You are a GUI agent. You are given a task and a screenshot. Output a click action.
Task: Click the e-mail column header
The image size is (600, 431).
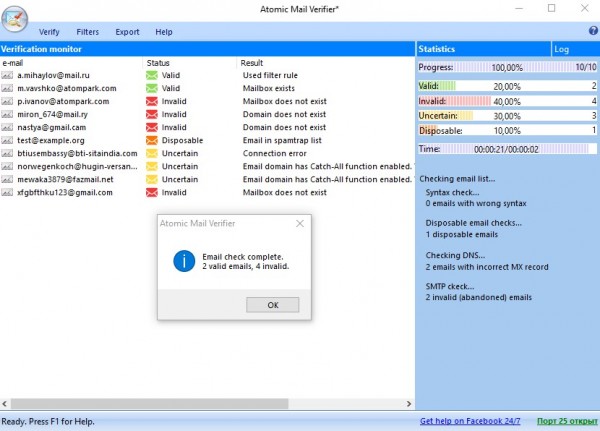pos(71,63)
